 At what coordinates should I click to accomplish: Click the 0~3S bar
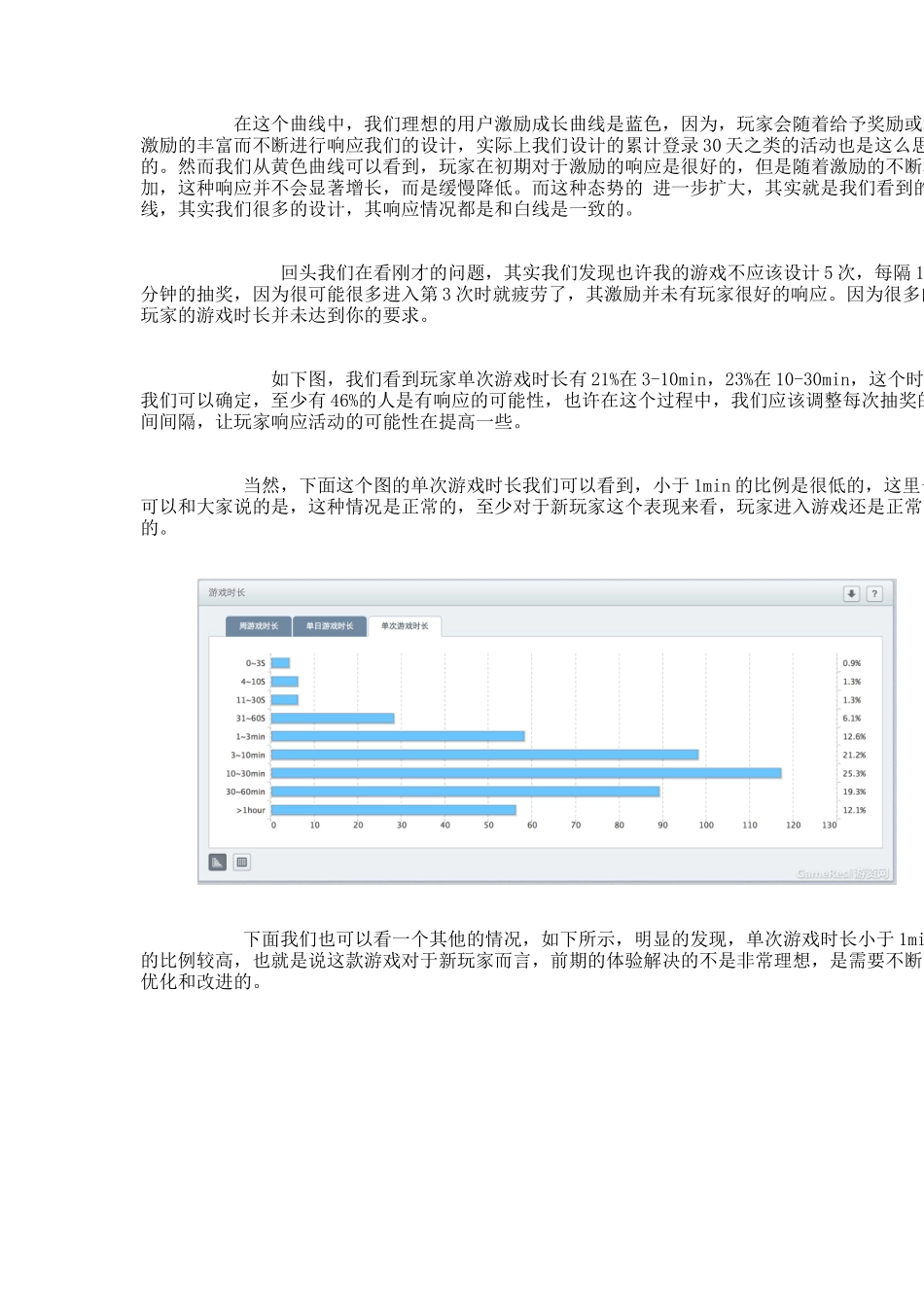coord(280,663)
